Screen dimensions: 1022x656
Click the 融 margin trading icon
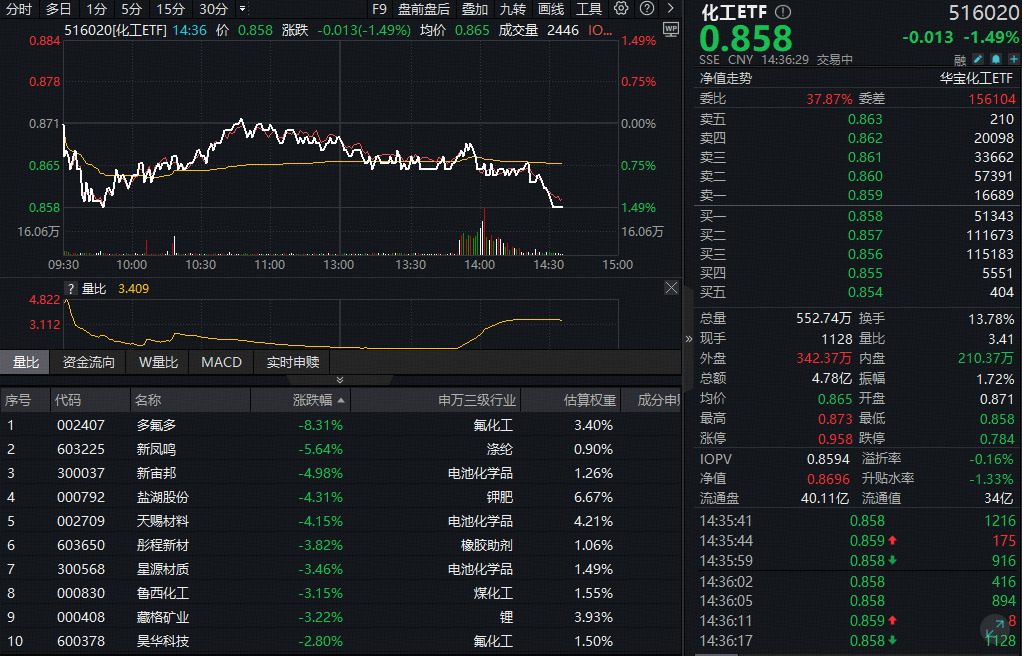[960, 59]
